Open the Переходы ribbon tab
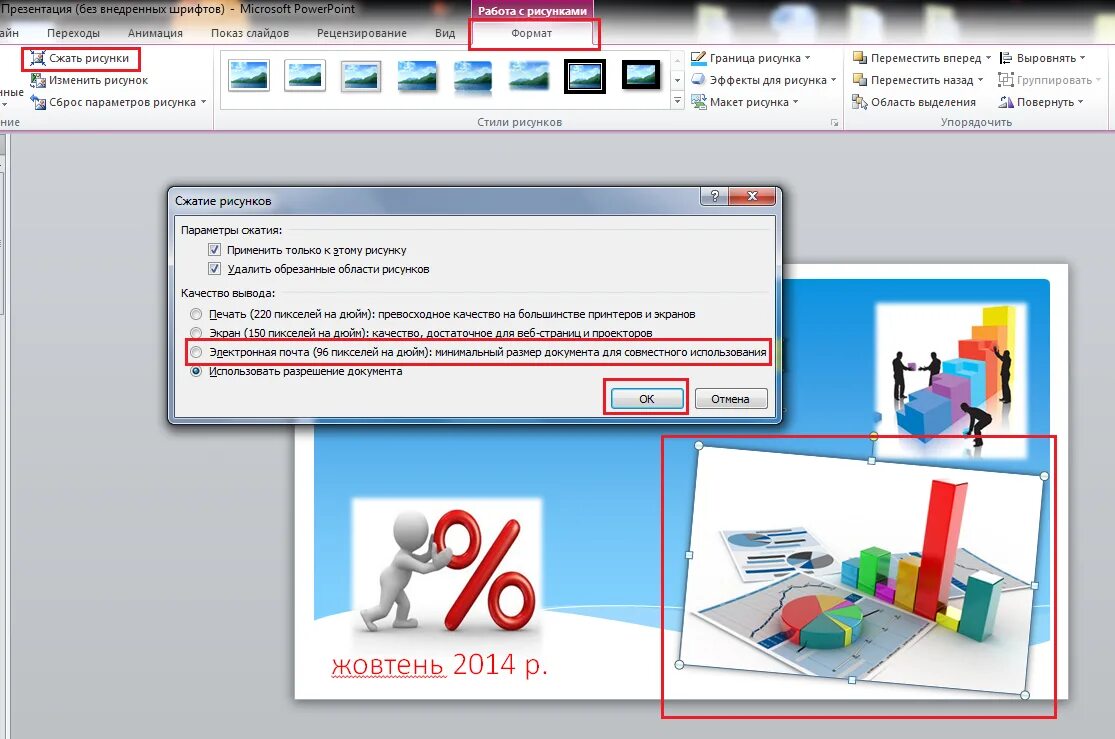 73,33
